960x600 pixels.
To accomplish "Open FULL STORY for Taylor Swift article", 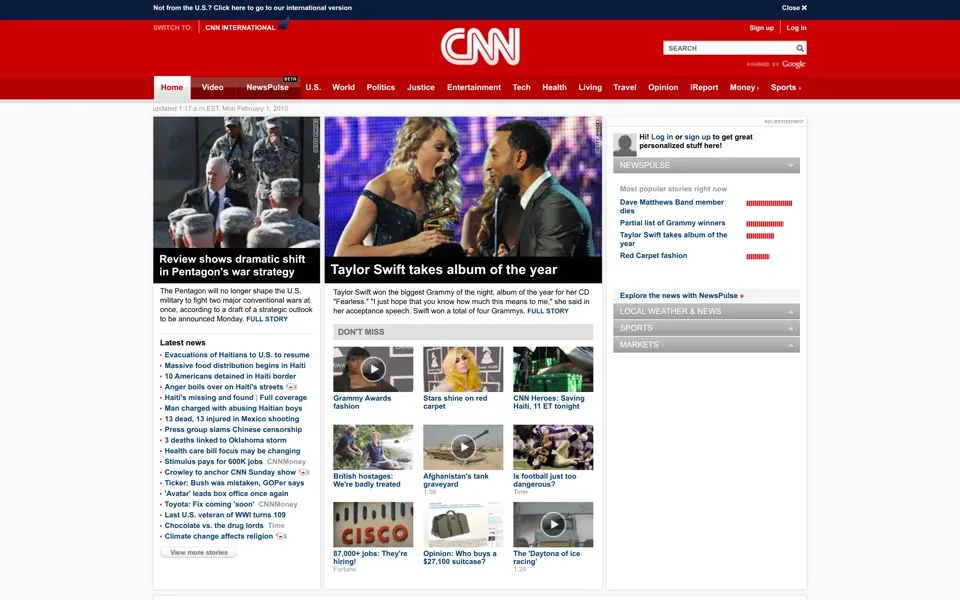I will (x=548, y=311).
